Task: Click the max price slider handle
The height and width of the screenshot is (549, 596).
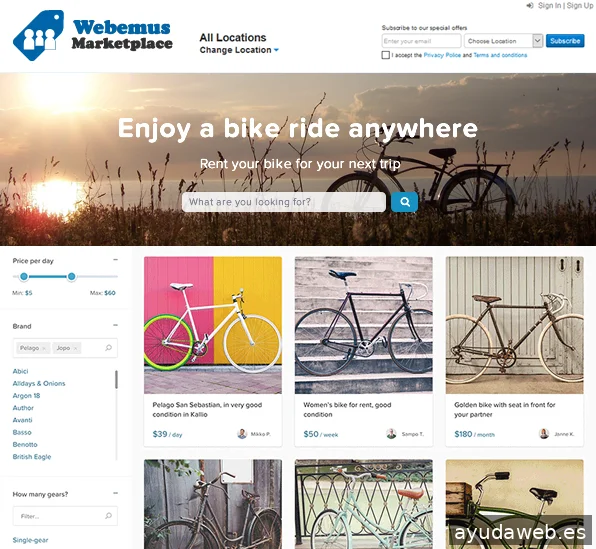Action: point(71,277)
